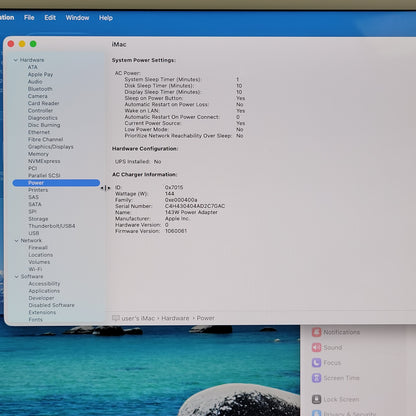Click the Focus icon in System Settings
The width and height of the screenshot is (416, 416).
pyautogui.click(x=316, y=363)
